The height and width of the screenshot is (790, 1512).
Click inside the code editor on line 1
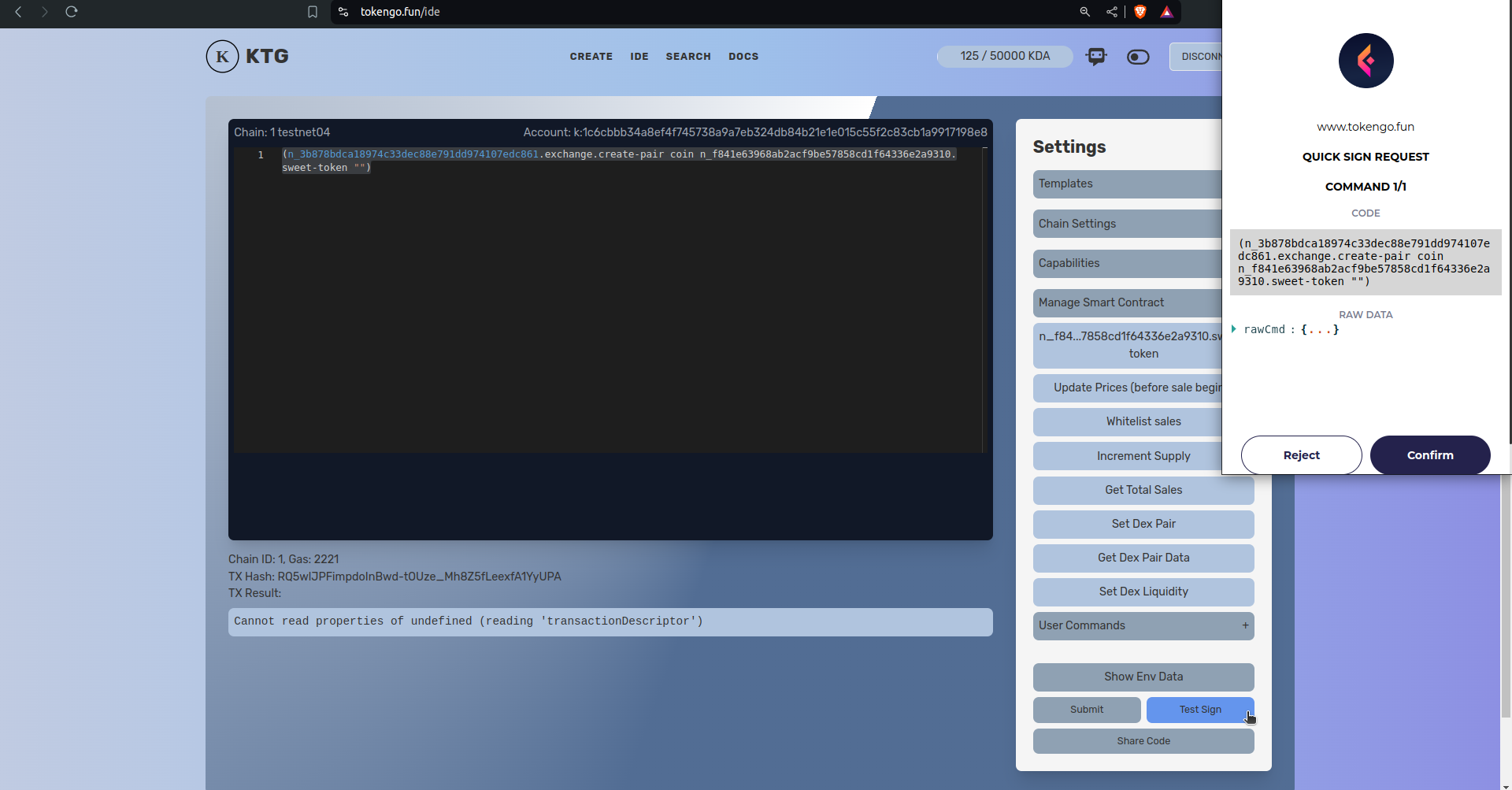point(619,161)
